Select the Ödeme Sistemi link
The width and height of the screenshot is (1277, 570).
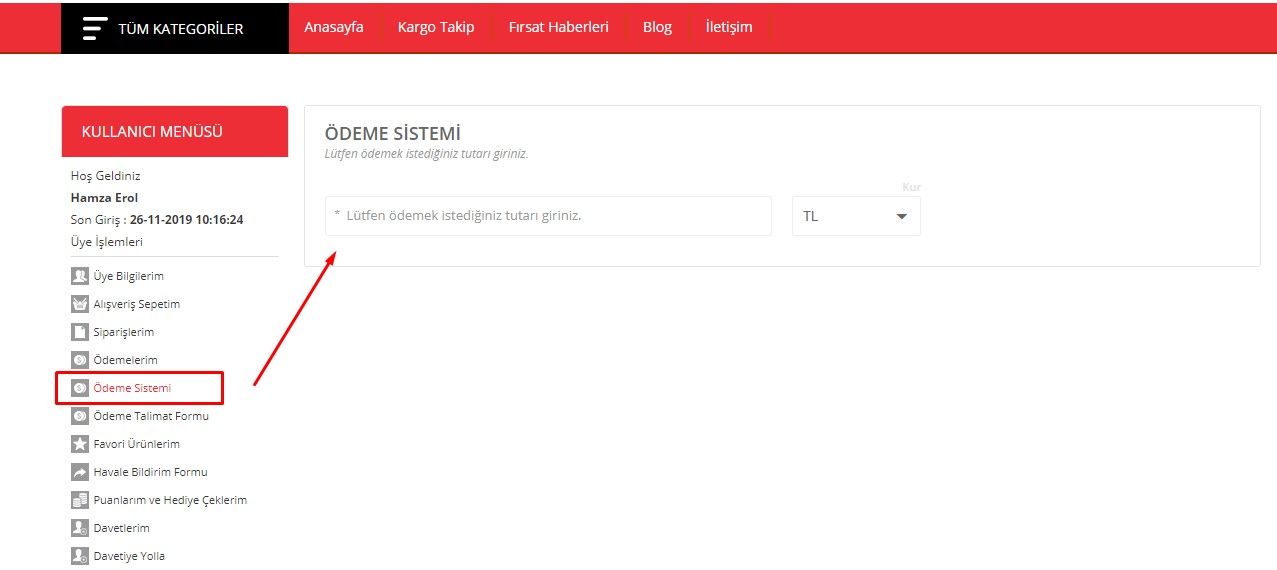coord(133,388)
